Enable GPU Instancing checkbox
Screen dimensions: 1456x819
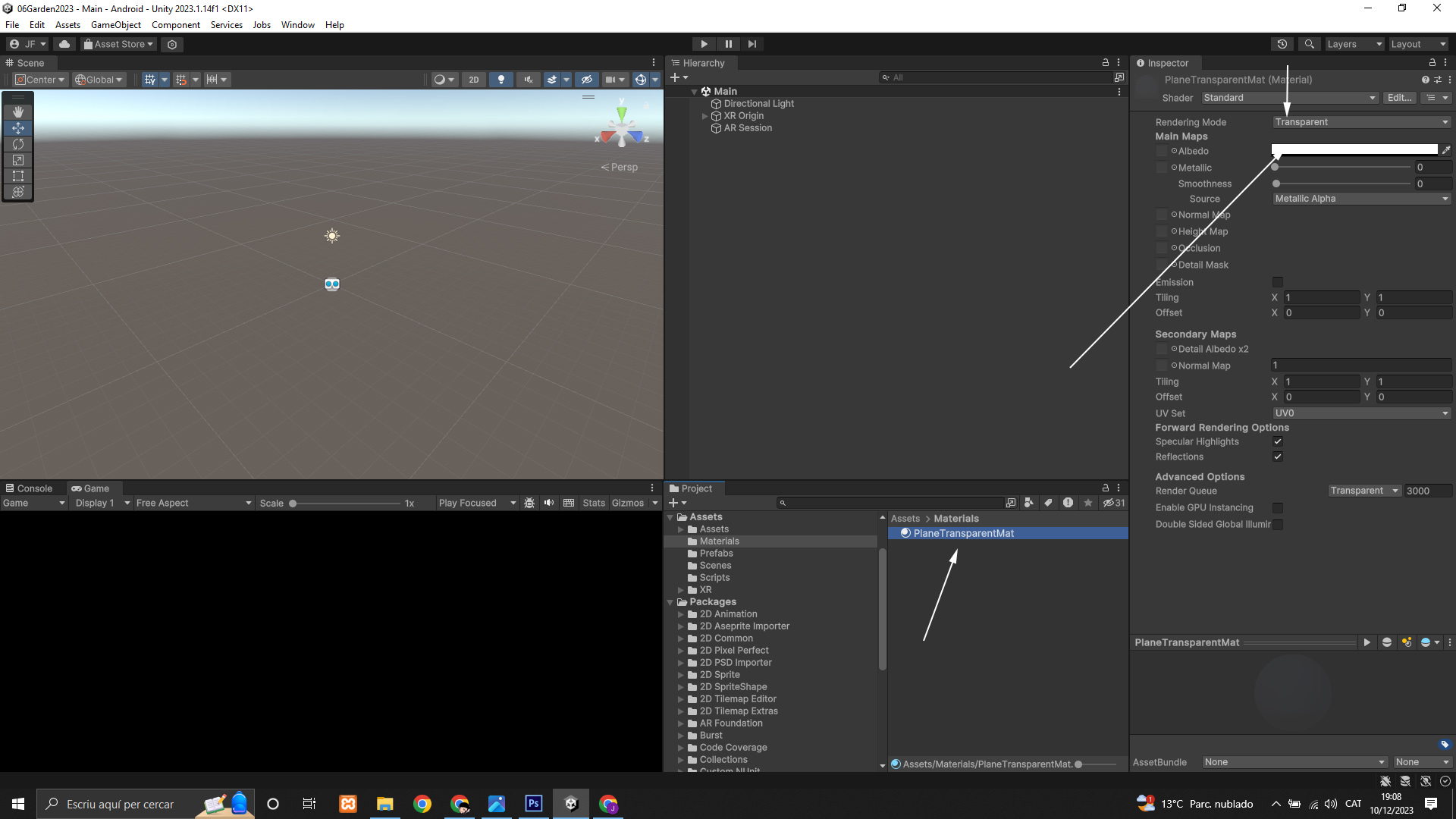click(1278, 508)
